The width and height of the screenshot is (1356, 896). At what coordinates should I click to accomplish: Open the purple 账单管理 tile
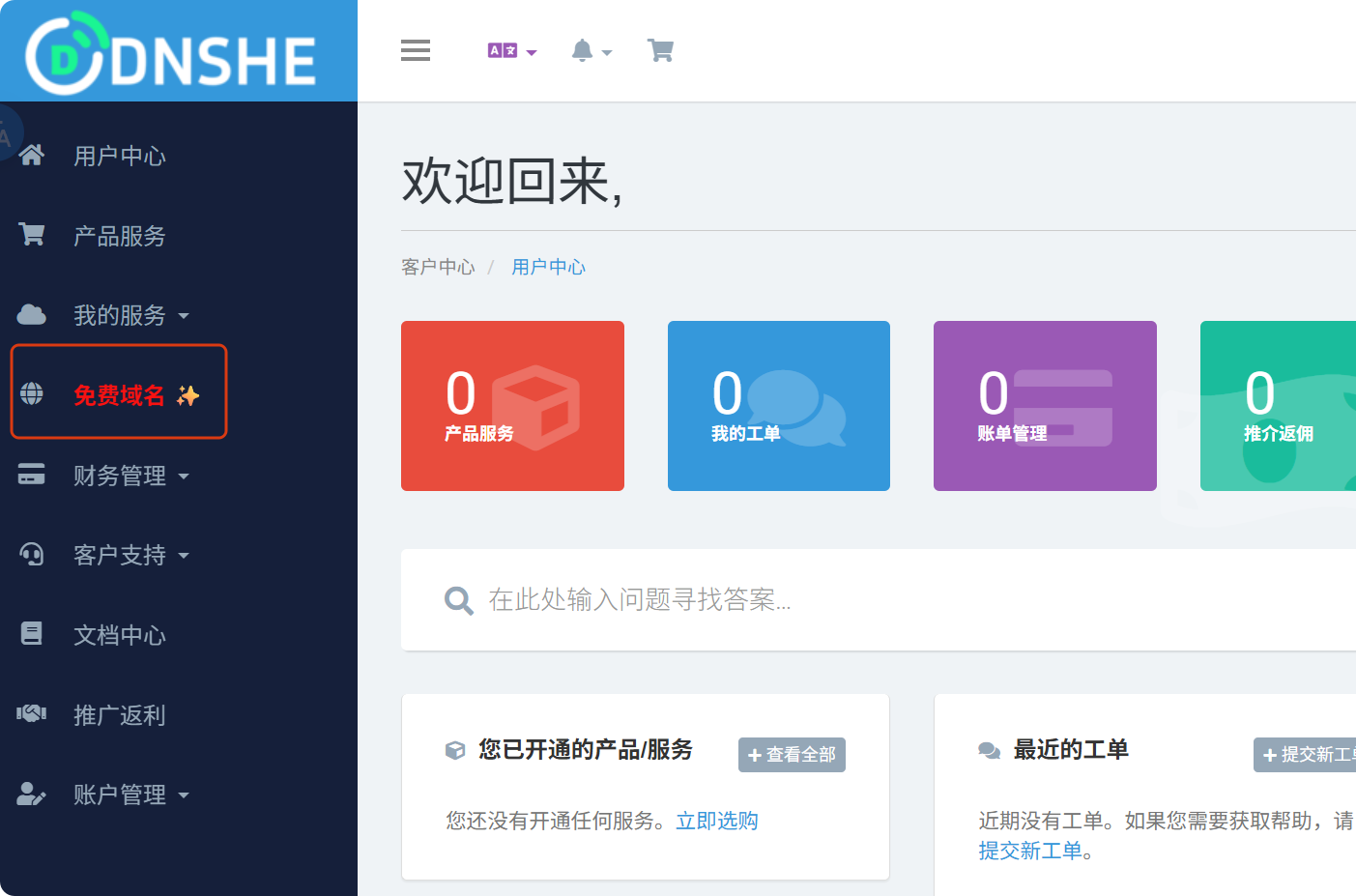pyautogui.click(x=1045, y=406)
